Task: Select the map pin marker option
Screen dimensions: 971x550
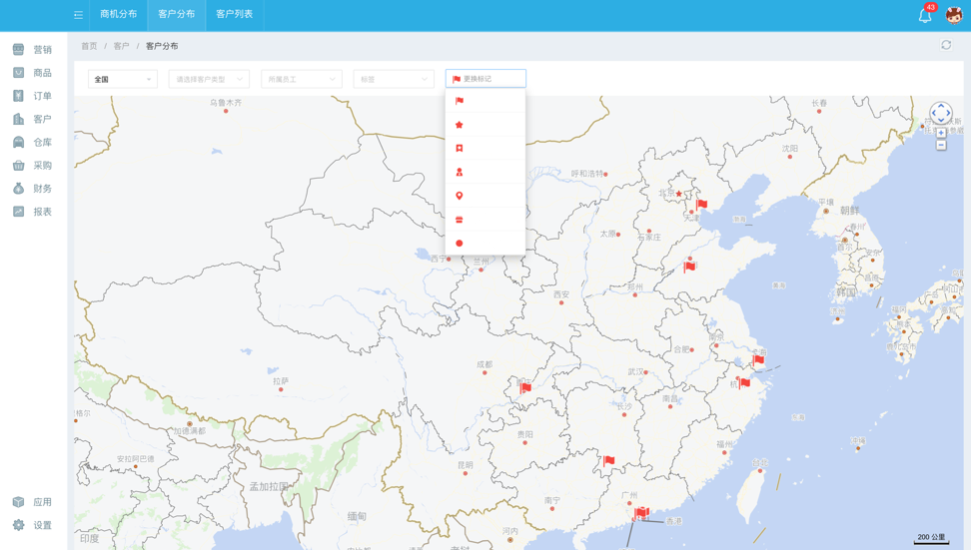Action: click(x=459, y=196)
